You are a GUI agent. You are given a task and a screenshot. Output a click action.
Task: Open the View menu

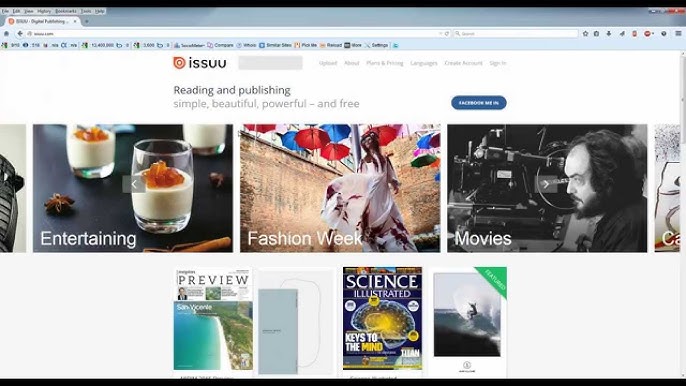click(28, 11)
